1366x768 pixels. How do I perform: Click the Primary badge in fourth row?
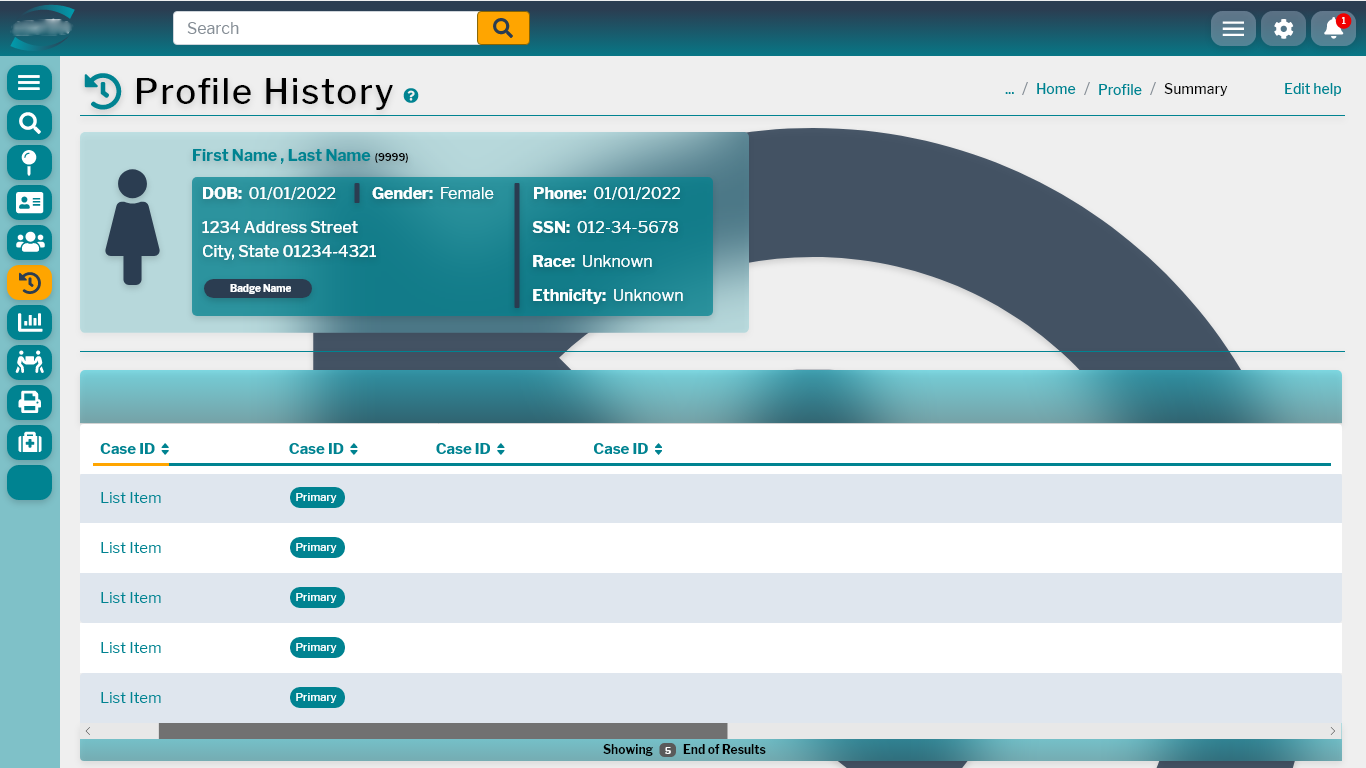[317, 647]
